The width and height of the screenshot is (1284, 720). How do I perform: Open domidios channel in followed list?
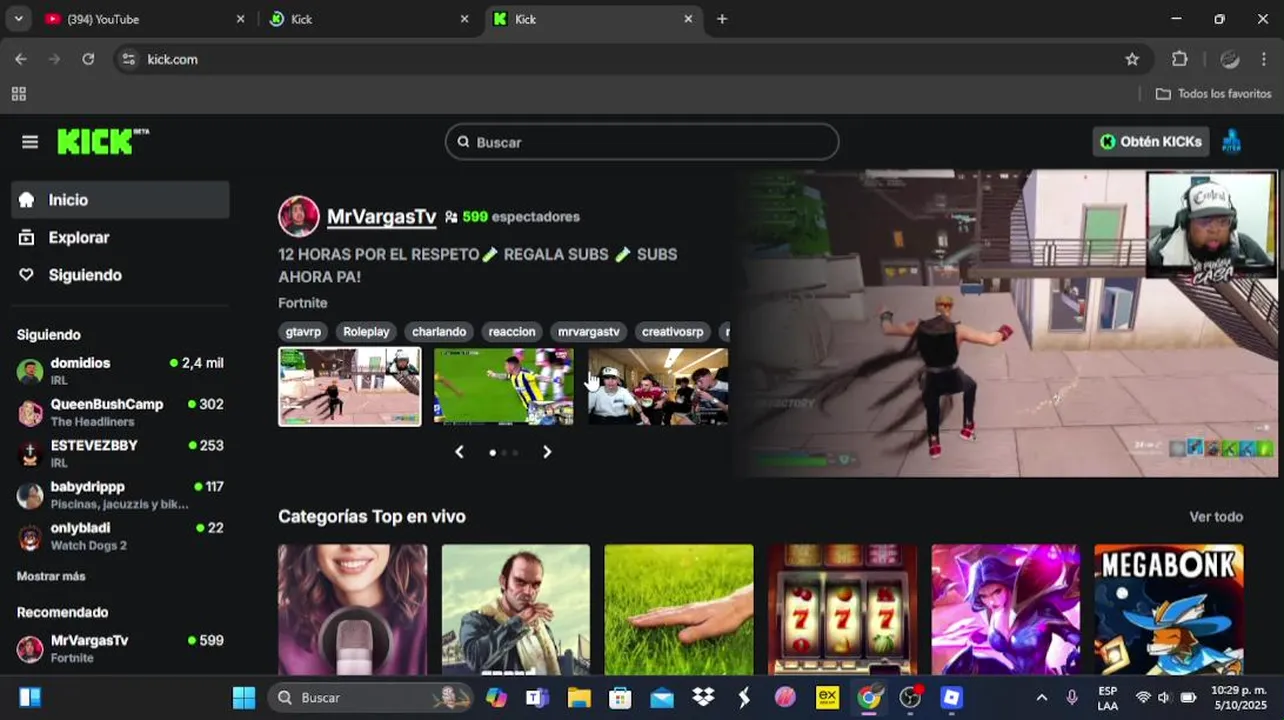(x=120, y=371)
